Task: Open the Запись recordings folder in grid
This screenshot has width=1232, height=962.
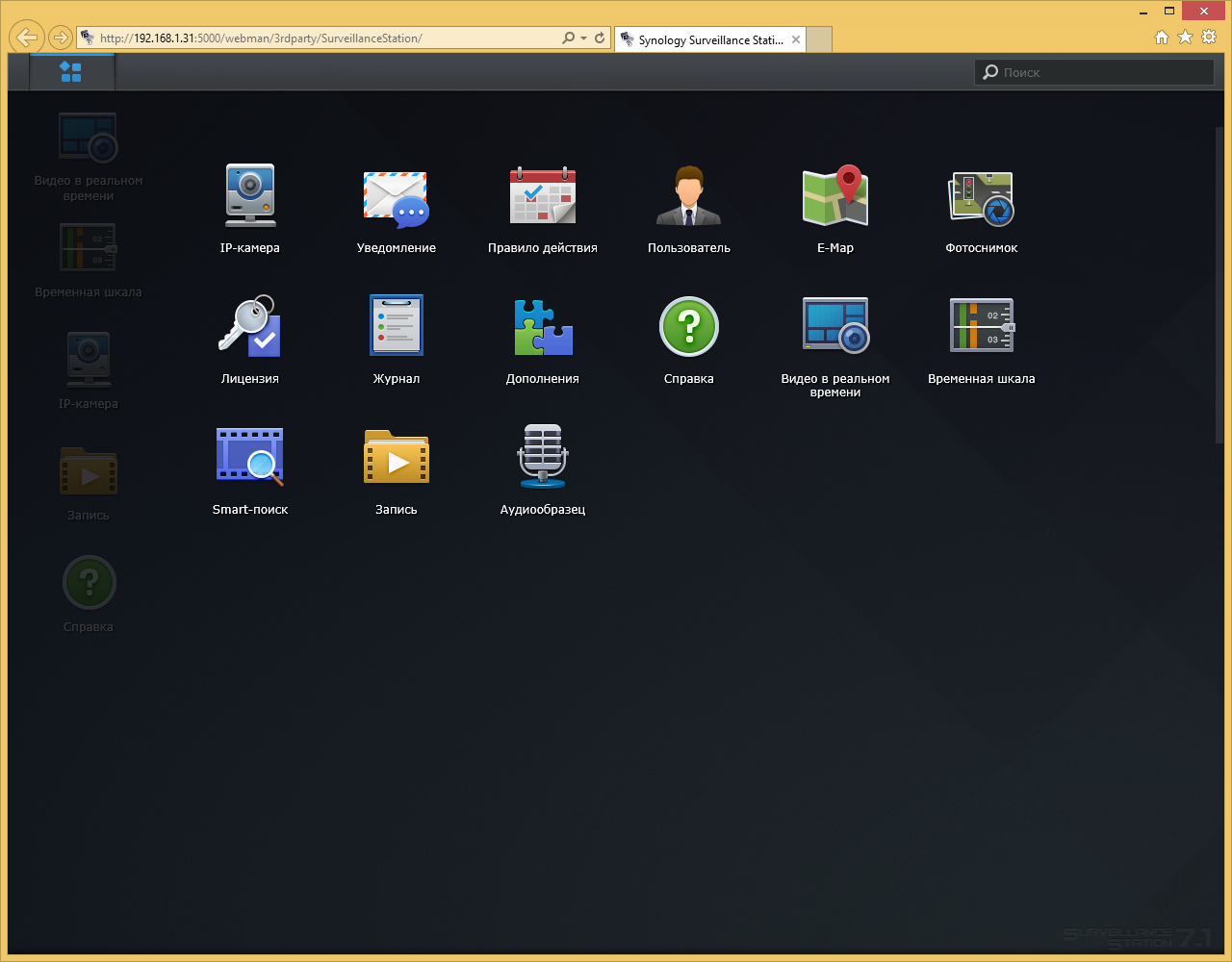Action: [397, 458]
